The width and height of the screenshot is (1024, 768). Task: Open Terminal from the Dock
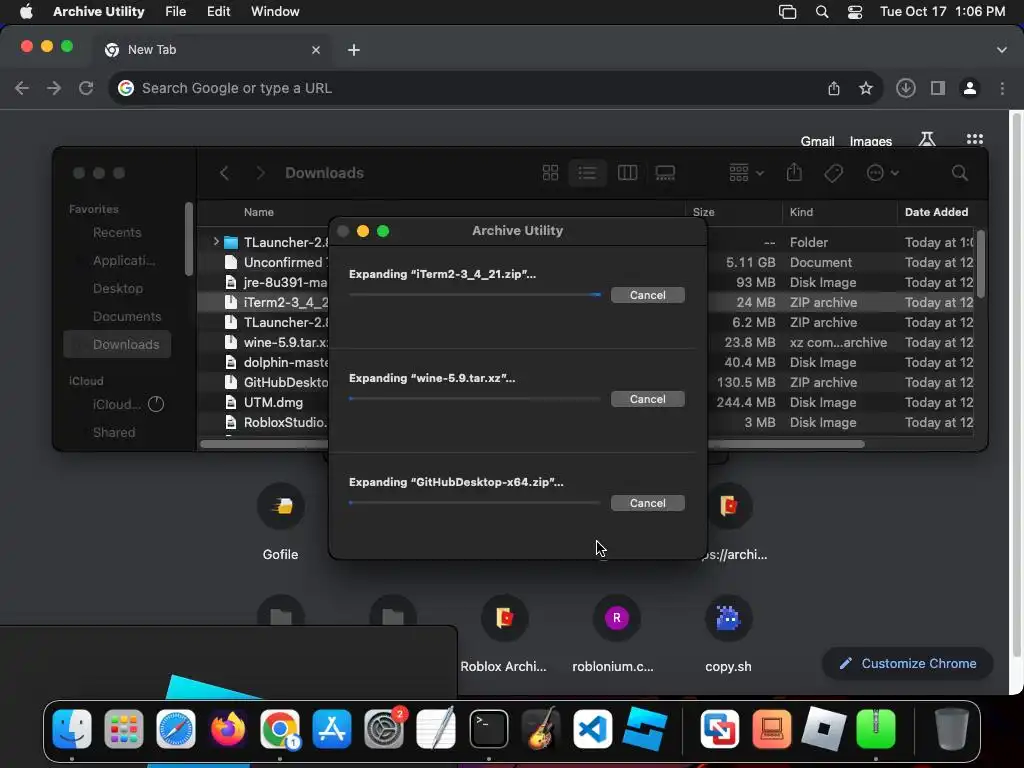[x=488, y=728]
